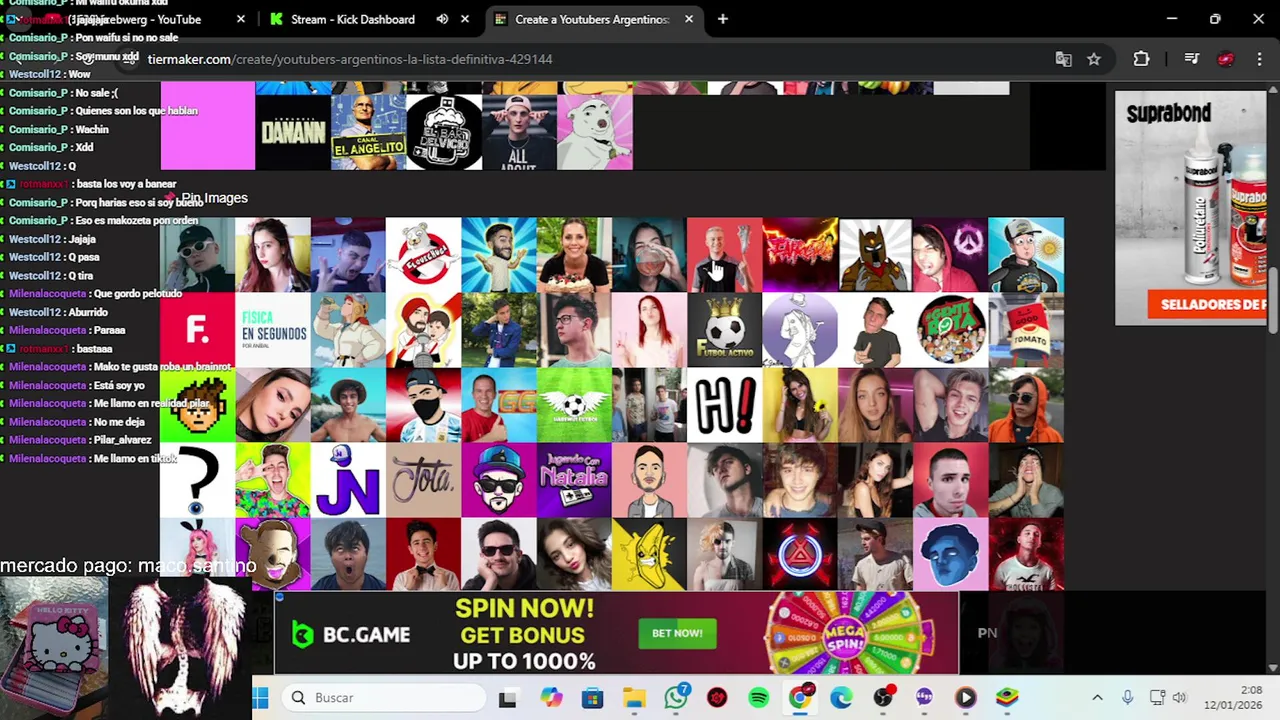This screenshot has width=1280, height=720.
Task: Pick the Jota. script logo image
Action: (423, 480)
